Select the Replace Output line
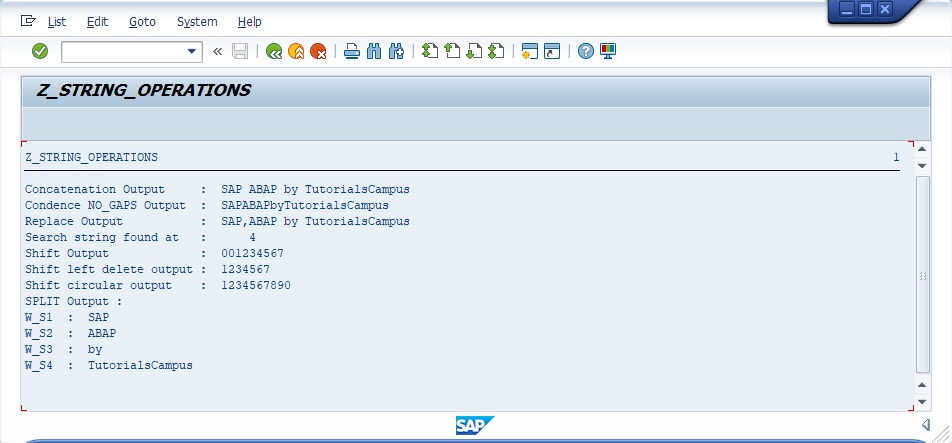Viewport: 952px width, 443px height. click(217, 221)
